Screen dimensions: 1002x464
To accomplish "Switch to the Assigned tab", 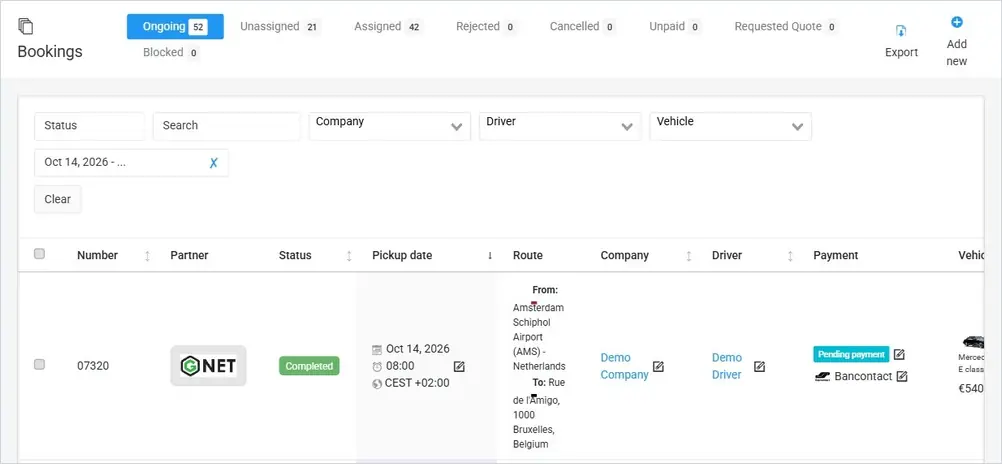I will pyautogui.click(x=387, y=27).
